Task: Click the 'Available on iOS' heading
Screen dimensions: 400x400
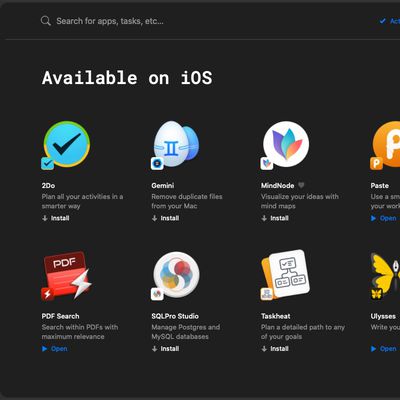Action: coord(127,78)
